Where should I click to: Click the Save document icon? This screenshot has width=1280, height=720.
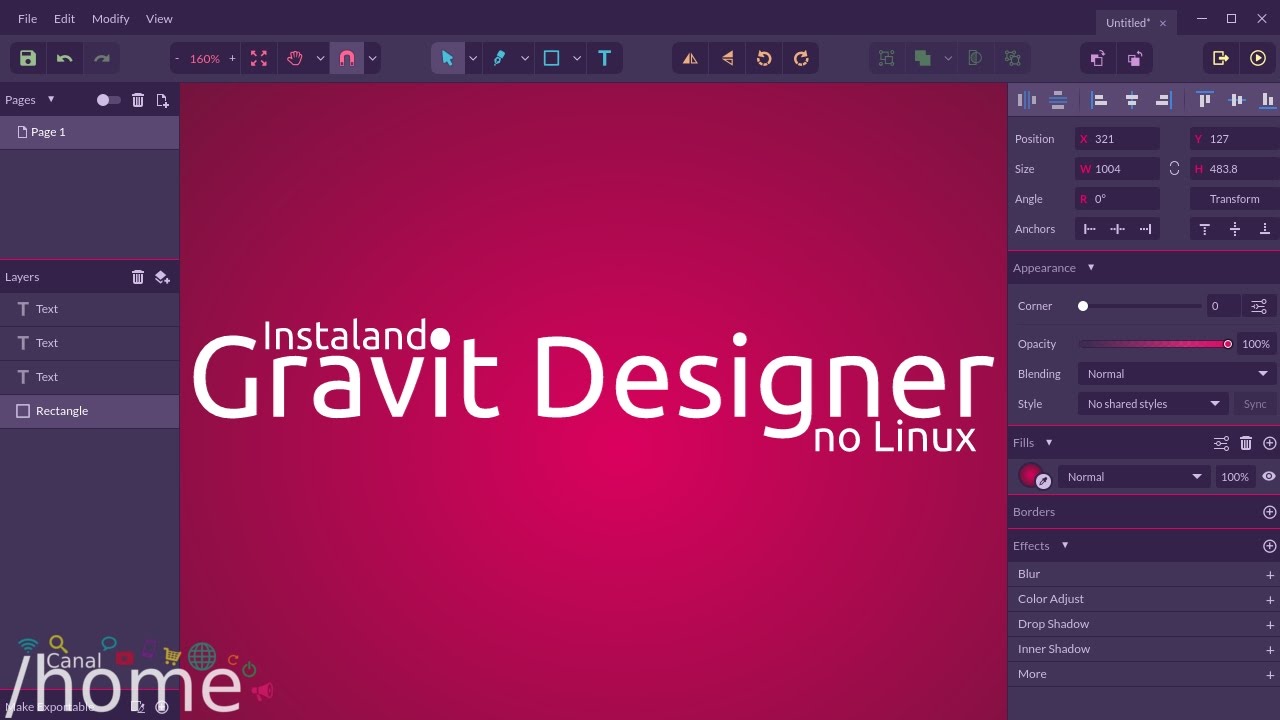(x=27, y=58)
